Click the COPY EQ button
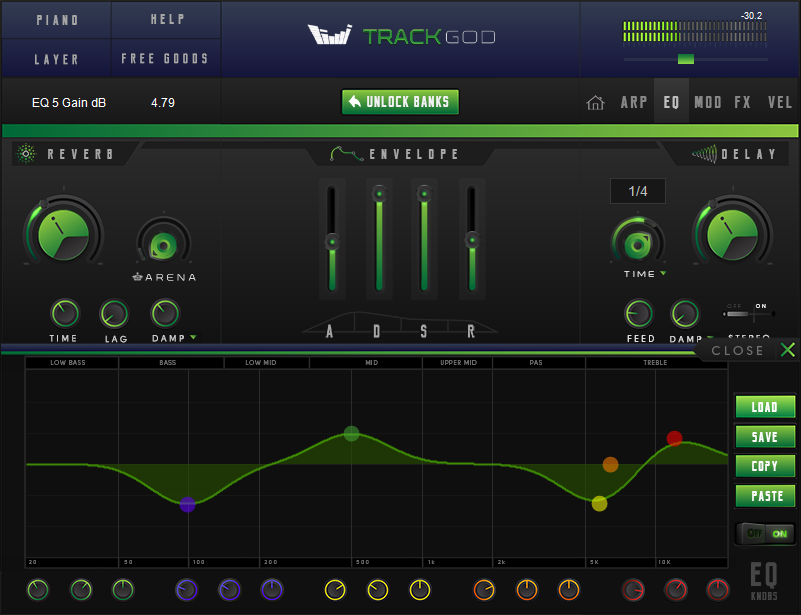Screen dimensions: 801x615 [x=765, y=466]
